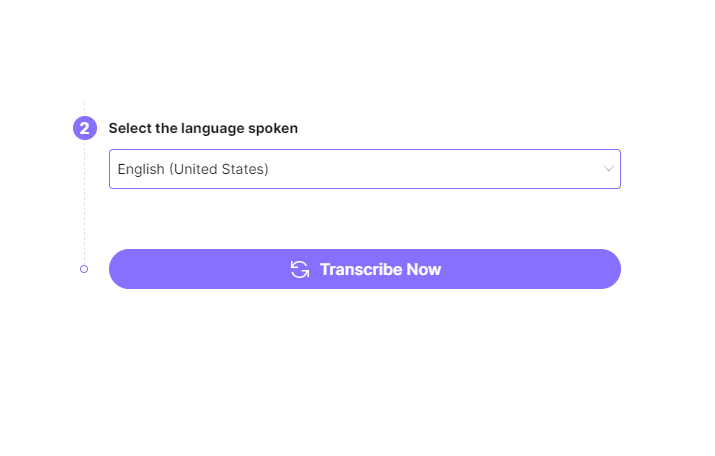This screenshot has height=456, width=715.
Task: Click the sync arrows icon on Transcribe Now
Action: pyautogui.click(x=299, y=269)
